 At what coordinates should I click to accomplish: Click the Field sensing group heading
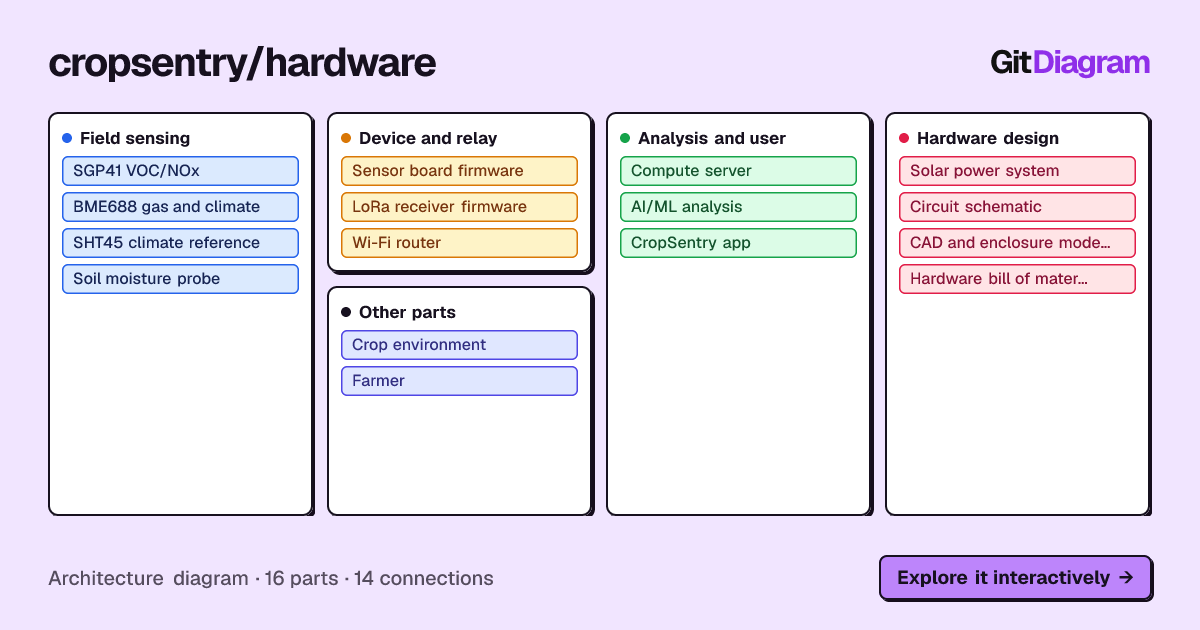click(135, 138)
